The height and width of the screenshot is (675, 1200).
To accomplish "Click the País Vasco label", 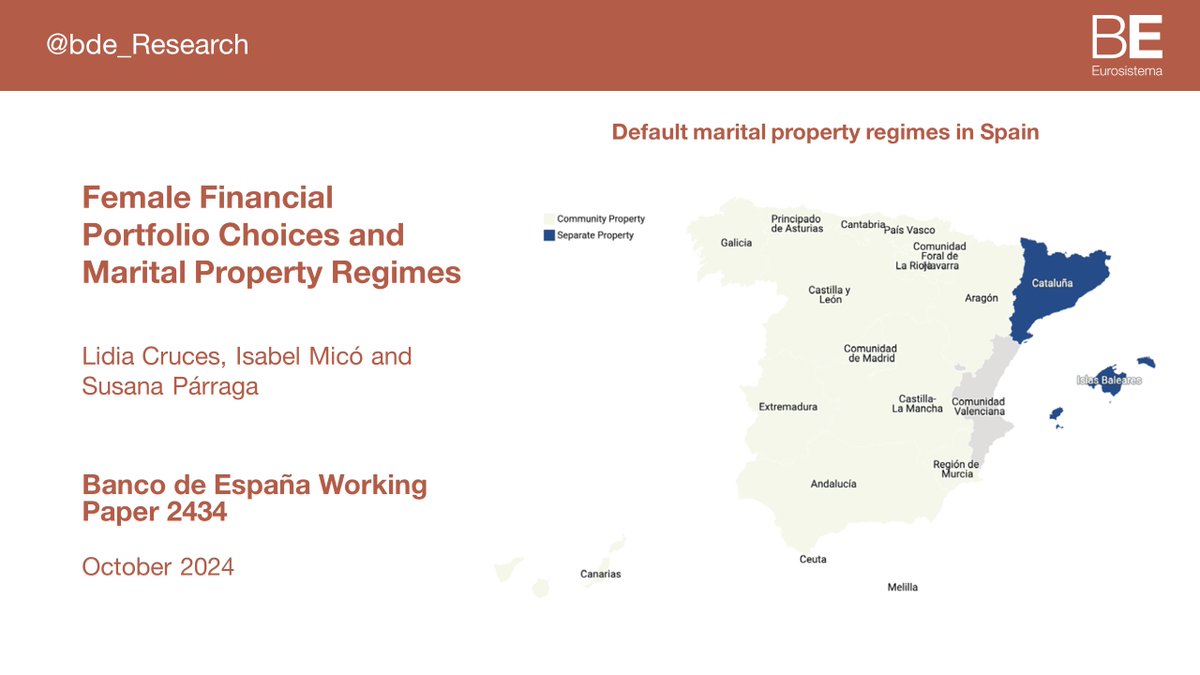I will 910,230.
